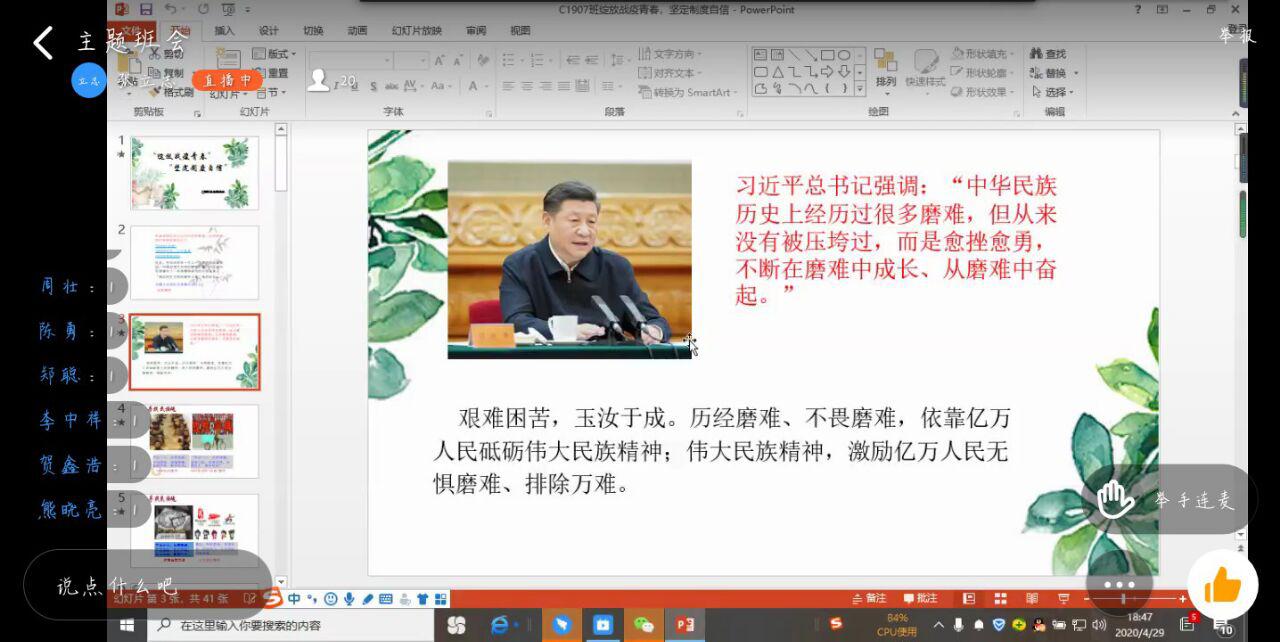Image resolution: width=1280 pixels, height=642 pixels.
Task: Switch to reading view icon in status bar
Action: click(1031, 599)
